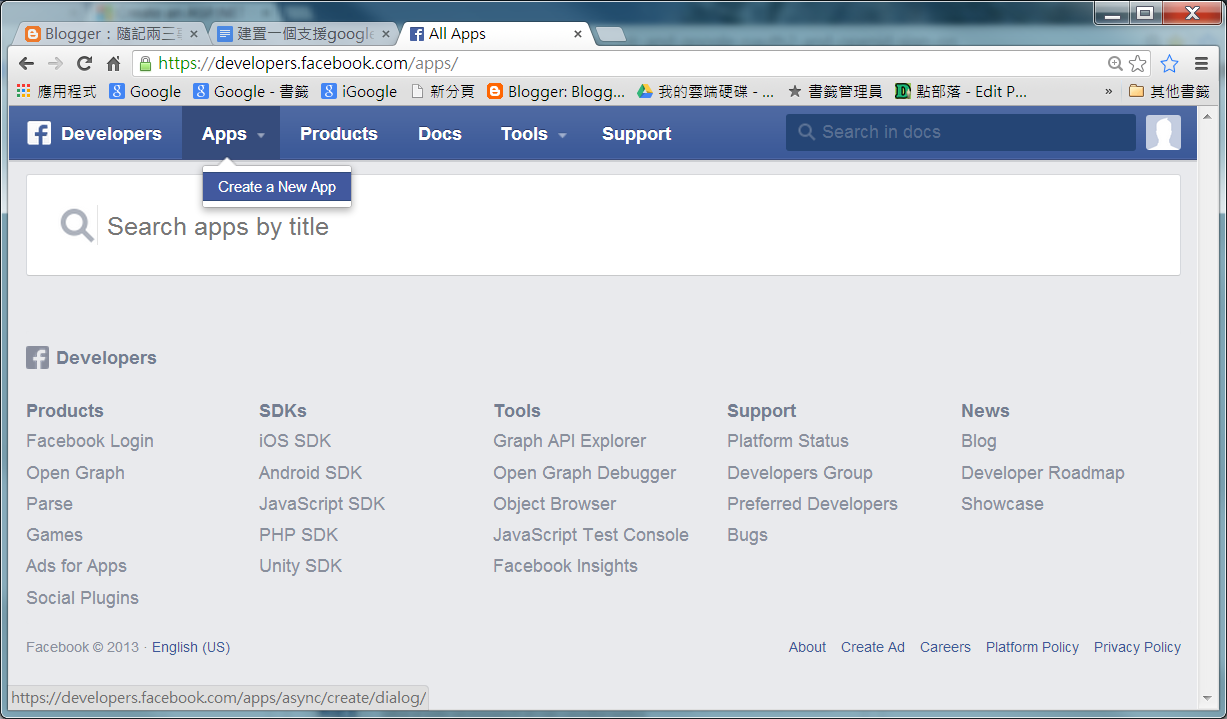Open Products in the top navigation
The image size is (1227, 719).
[x=339, y=133]
